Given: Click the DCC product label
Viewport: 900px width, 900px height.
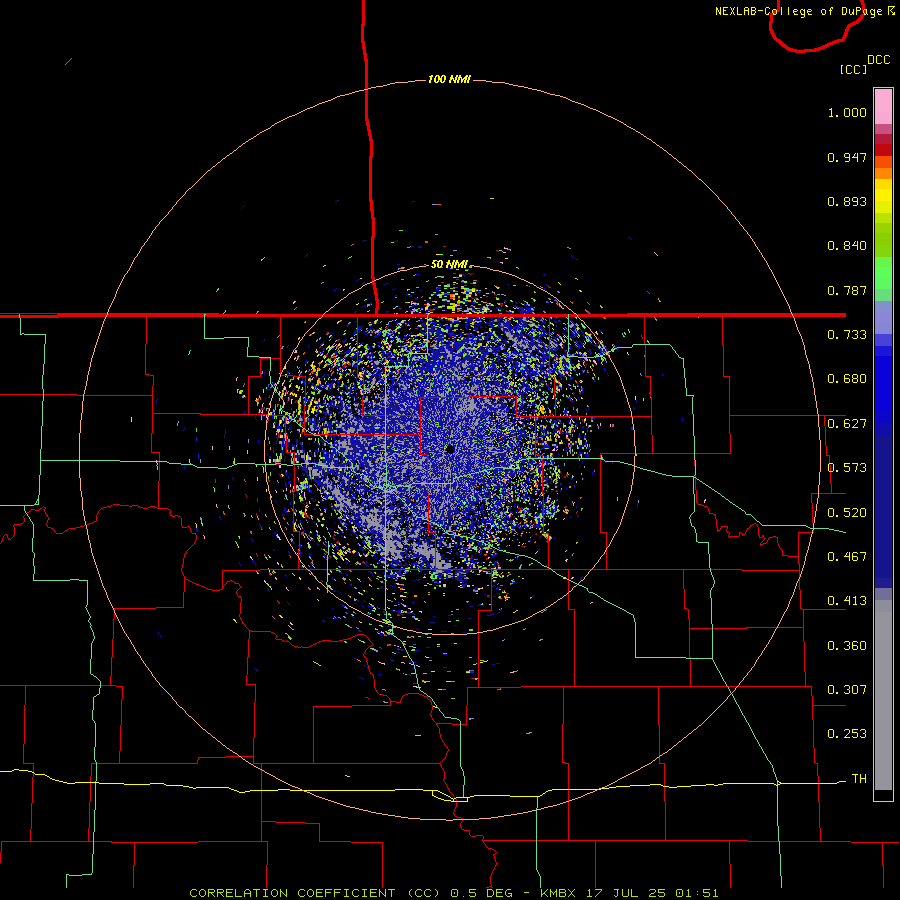Looking at the screenshot, I should (879, 60).
